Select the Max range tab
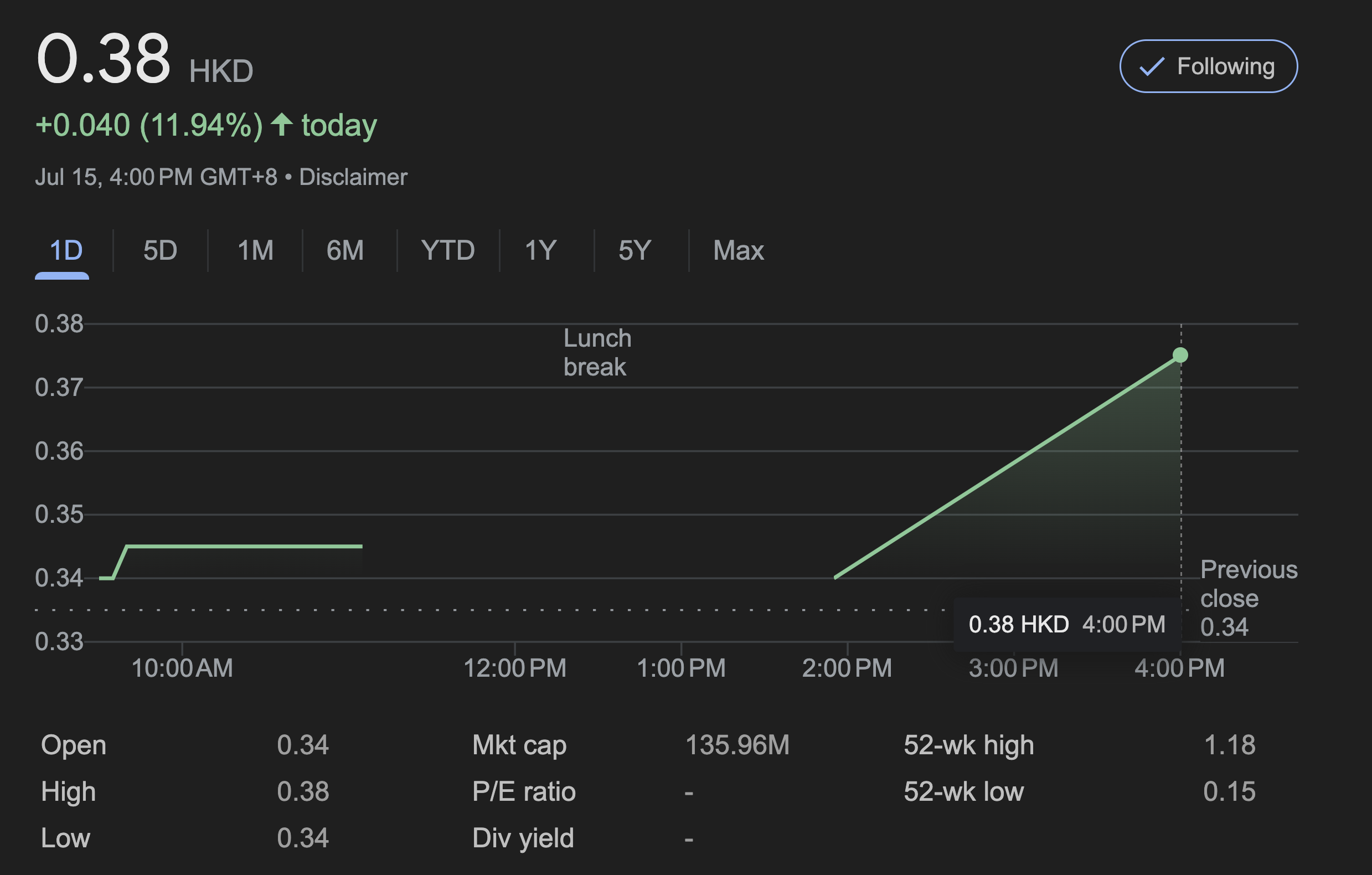1372x875 pixels. coord(739,250)
